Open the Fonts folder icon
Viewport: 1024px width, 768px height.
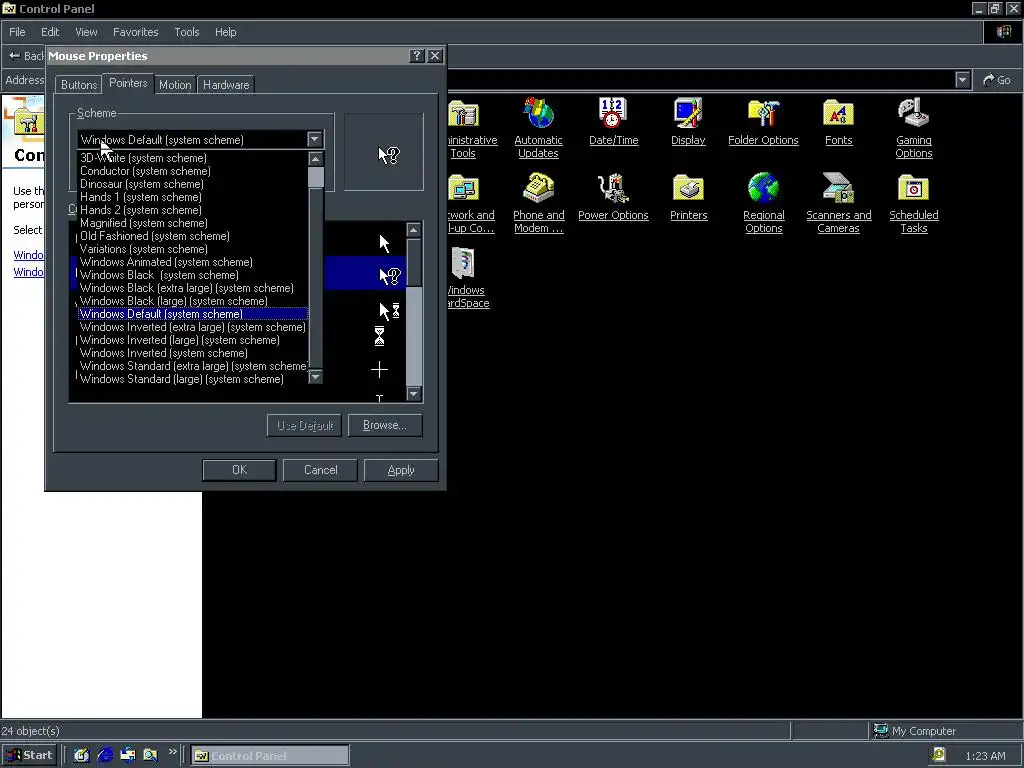tap(839, 113)
